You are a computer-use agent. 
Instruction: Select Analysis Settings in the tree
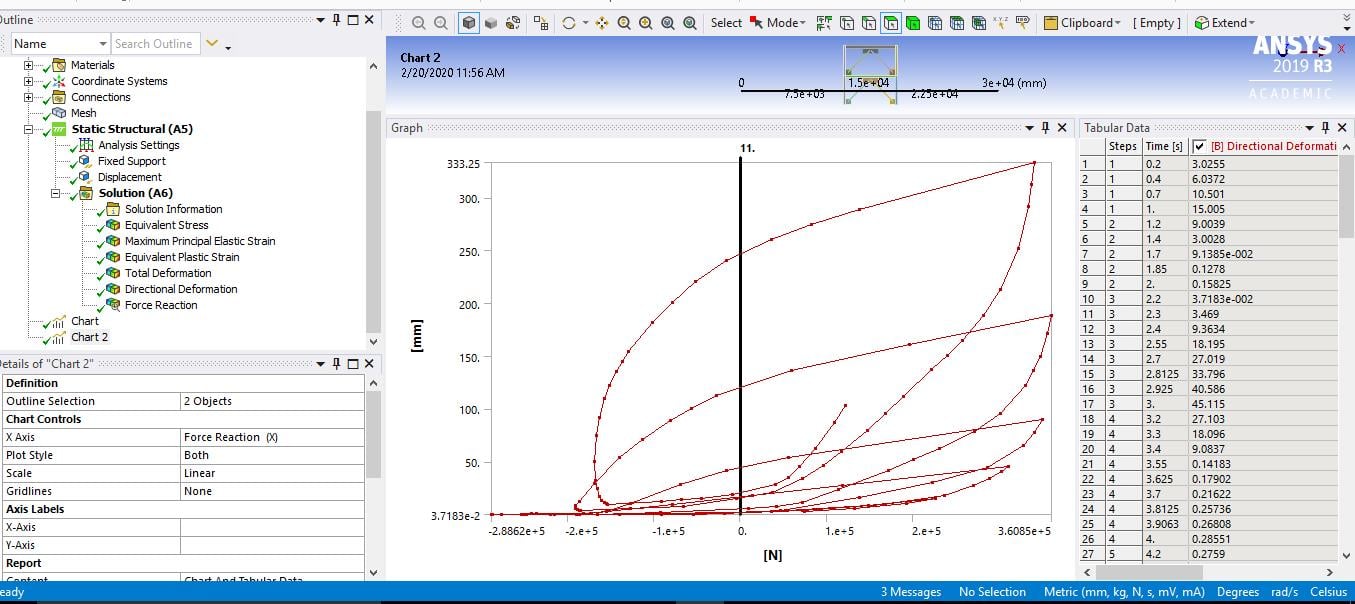[x=139, y=145]
